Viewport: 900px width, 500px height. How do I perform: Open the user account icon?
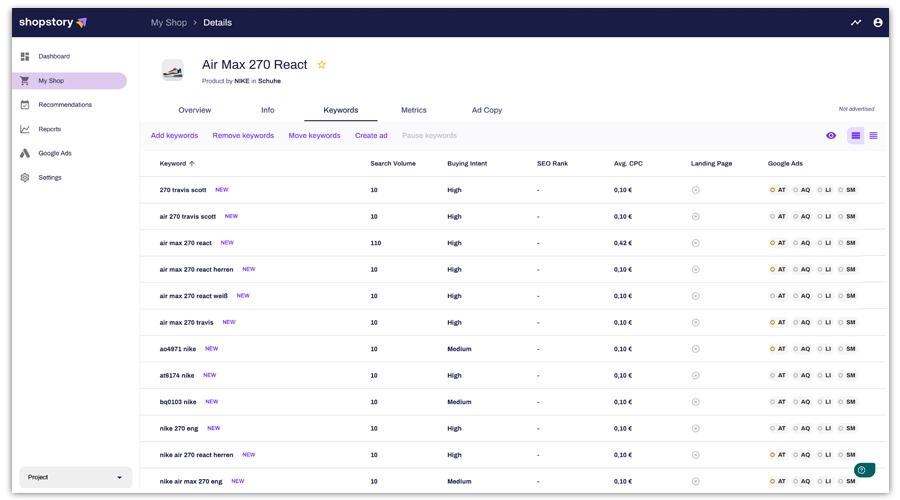878,22
